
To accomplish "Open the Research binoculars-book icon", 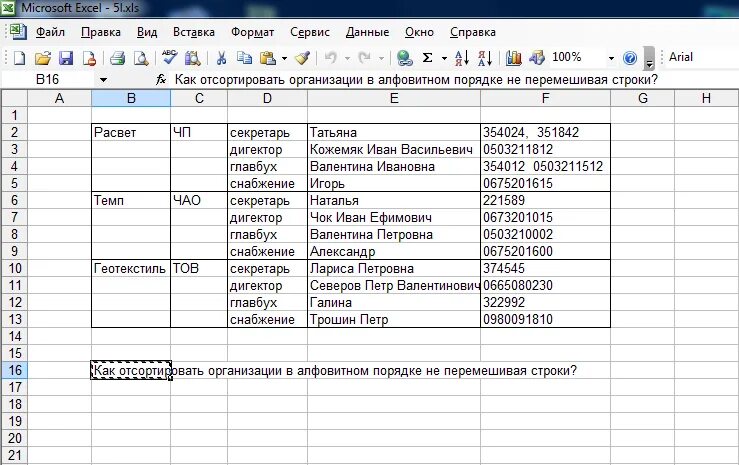I will 192,58.
